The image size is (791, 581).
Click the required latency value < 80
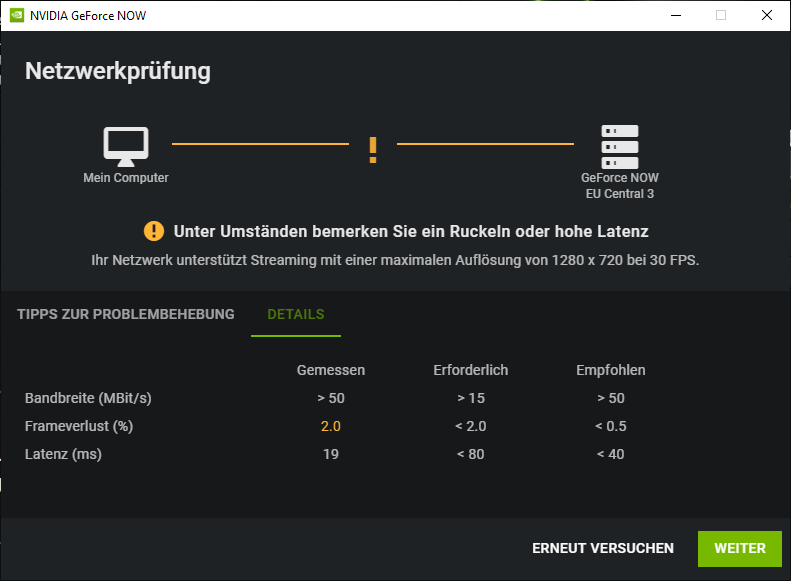pos(471,454)
